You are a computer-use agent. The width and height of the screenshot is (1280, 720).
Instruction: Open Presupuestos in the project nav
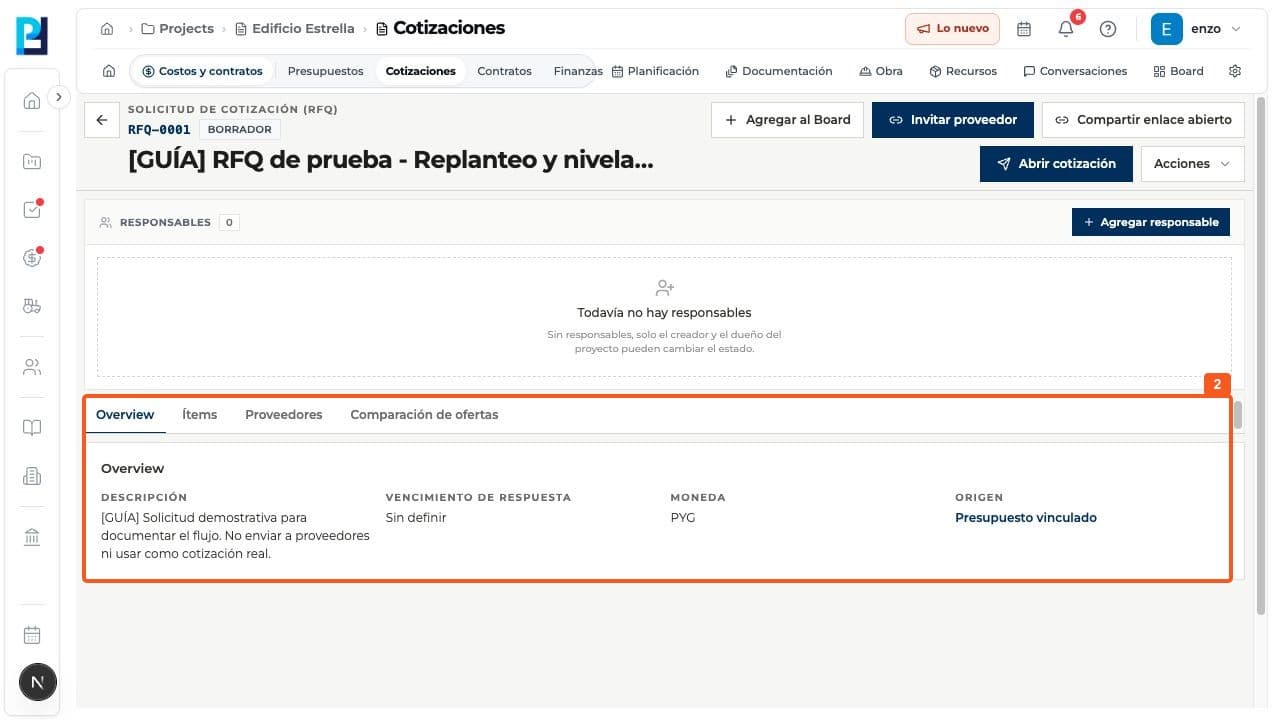326,71
